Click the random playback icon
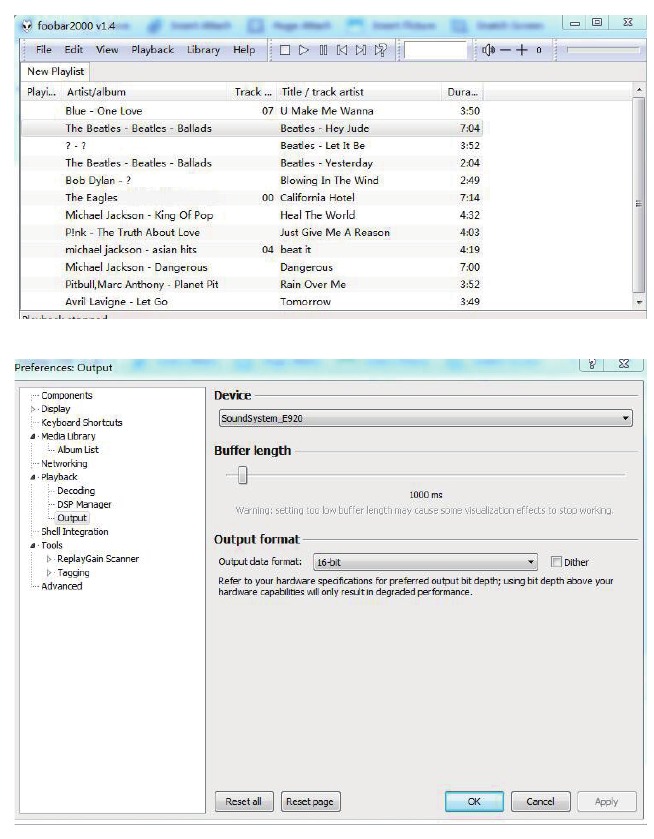Screen dimensions: 654x839 coord(381,50)
